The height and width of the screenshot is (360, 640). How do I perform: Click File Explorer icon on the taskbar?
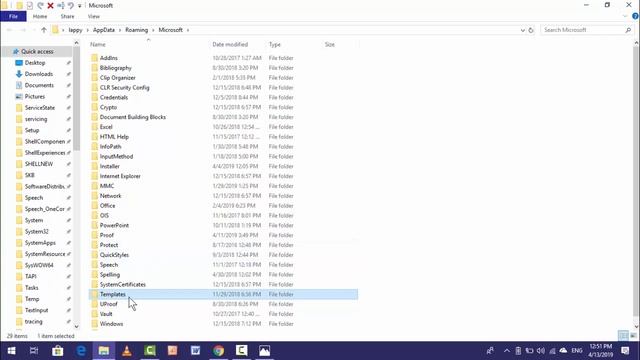tap(104, 351)
